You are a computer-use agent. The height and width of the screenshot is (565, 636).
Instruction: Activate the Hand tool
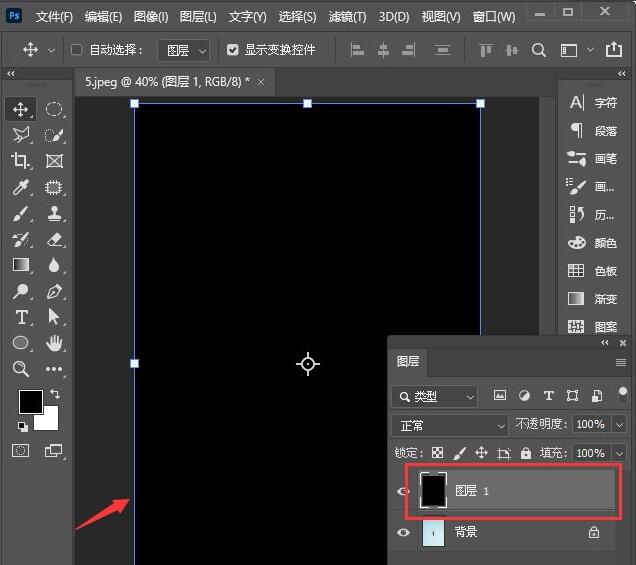pyautogui.click(x=55, y=343)
